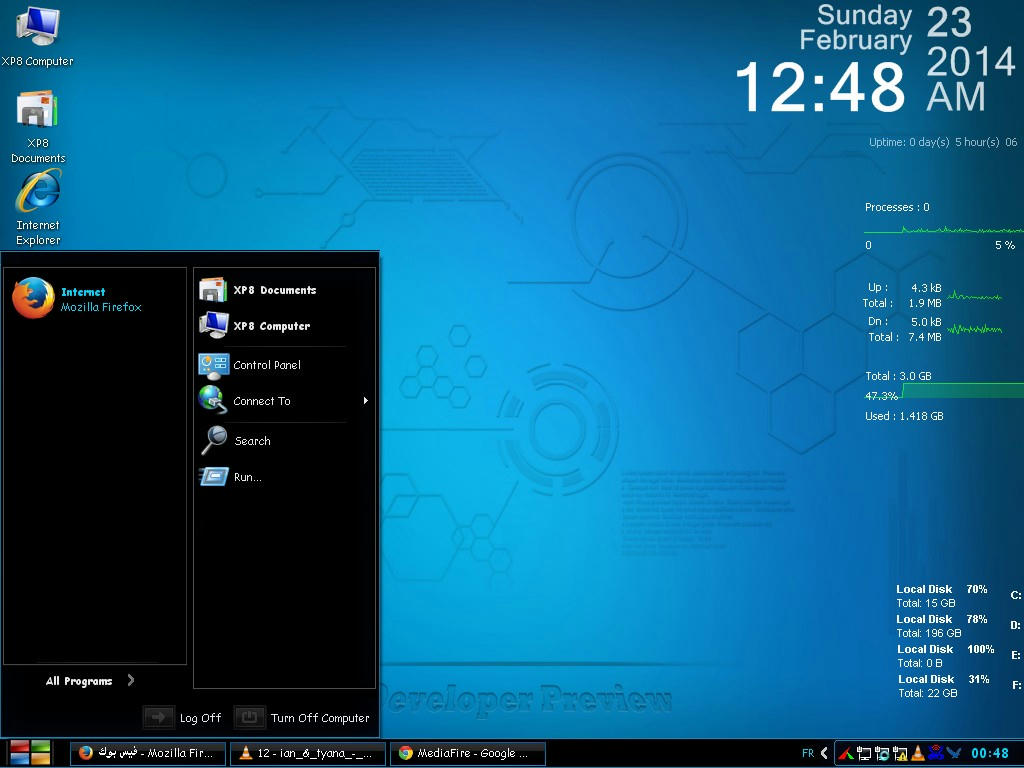Click Log Off text button
Screen dimensions: 1024x768
200,718
